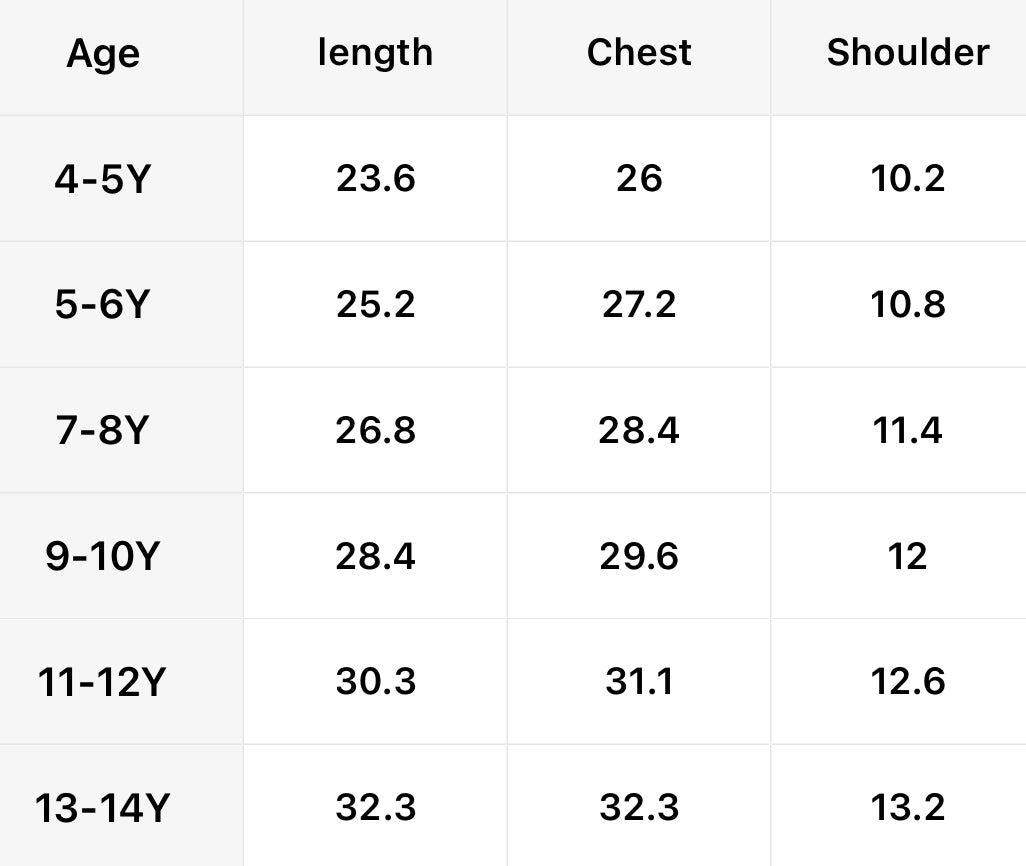Click the 4-5Y age row label

[x=102, y=180]
